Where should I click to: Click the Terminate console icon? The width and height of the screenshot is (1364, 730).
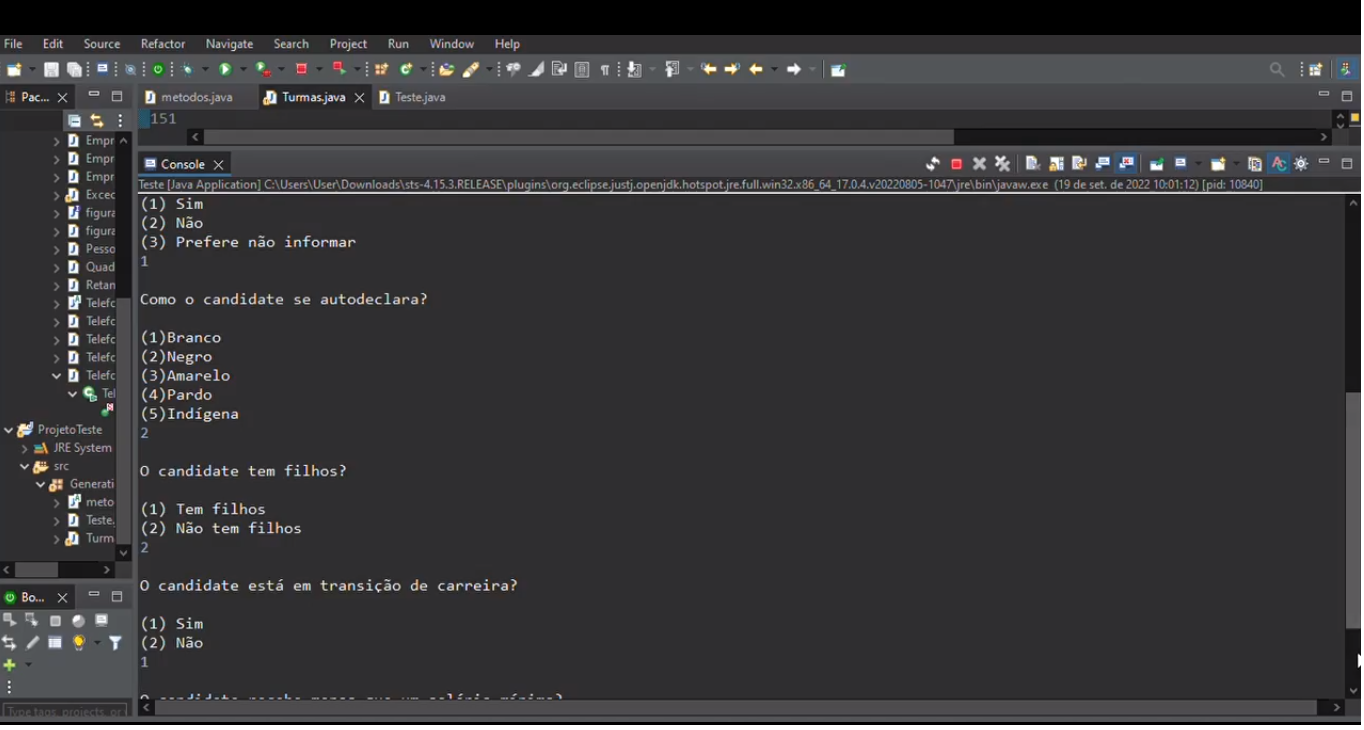tap(956, 163)
